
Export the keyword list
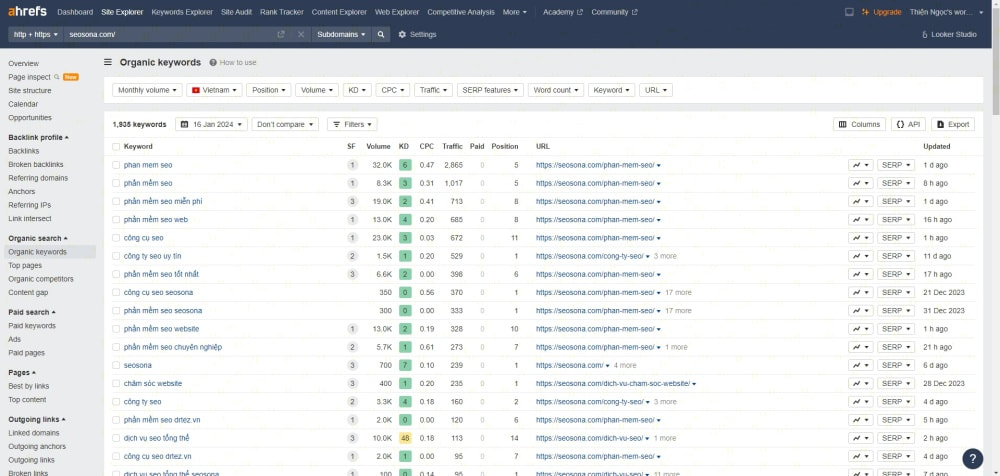point(953,124)
